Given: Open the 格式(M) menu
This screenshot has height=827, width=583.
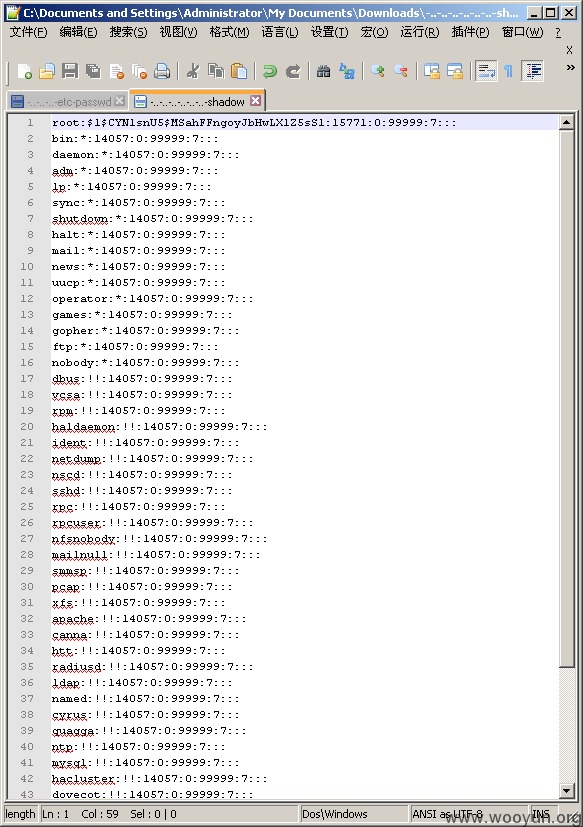Looking at the screenshot, I should 229,32.
